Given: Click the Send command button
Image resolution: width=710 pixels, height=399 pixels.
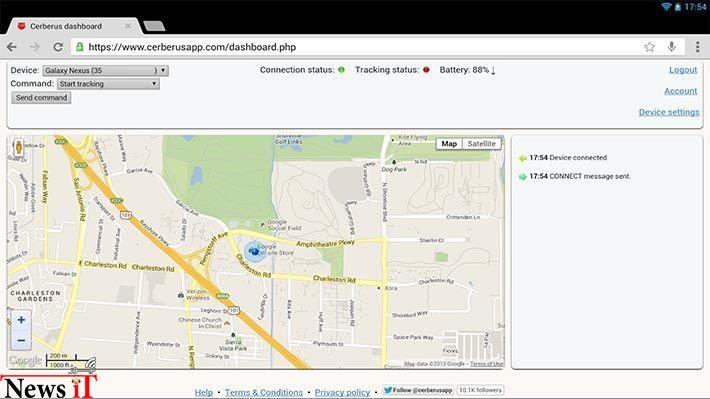Looking at the screenshot, I should click(x=41, y=98).
